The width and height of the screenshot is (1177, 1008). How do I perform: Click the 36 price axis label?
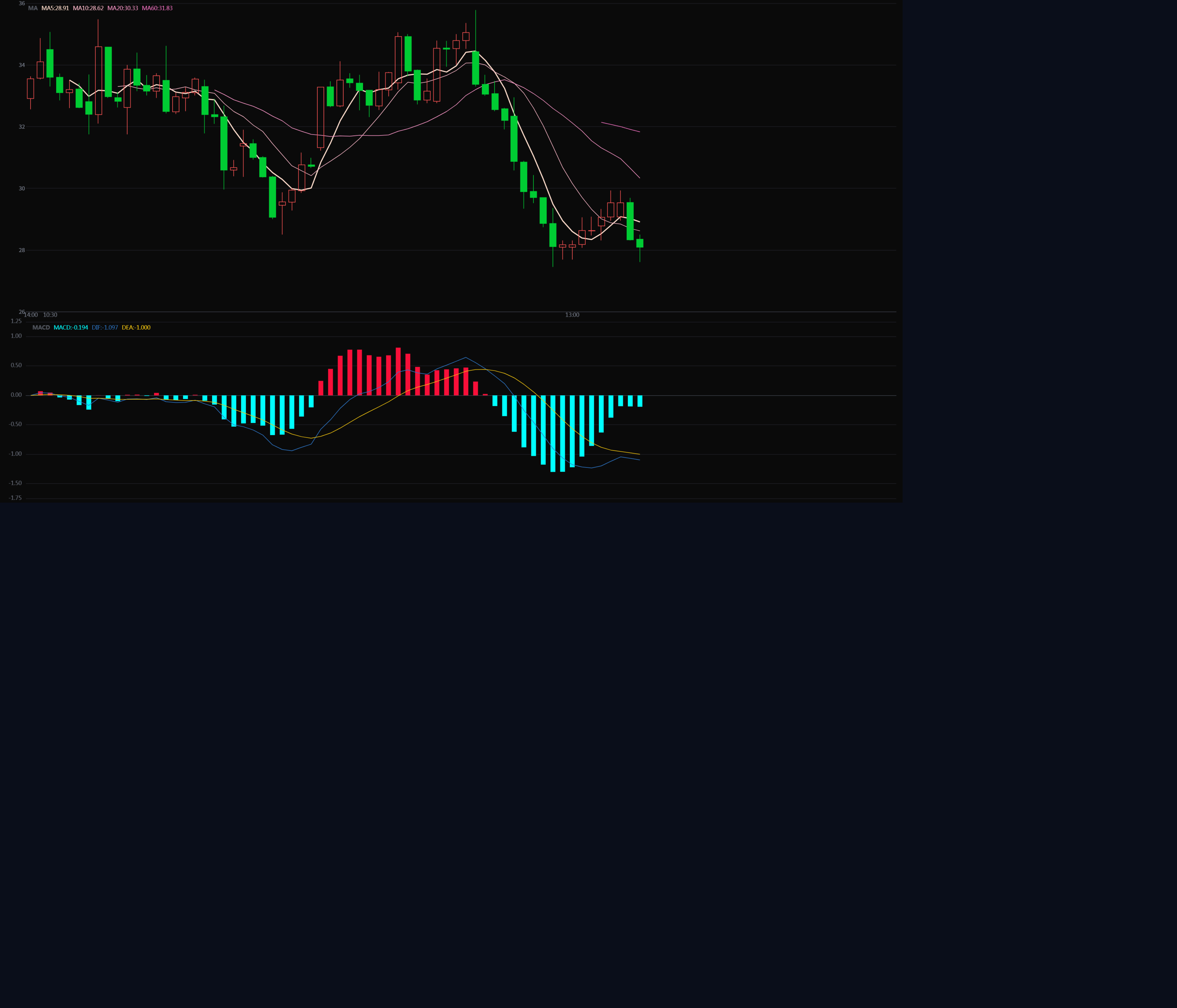22,4
